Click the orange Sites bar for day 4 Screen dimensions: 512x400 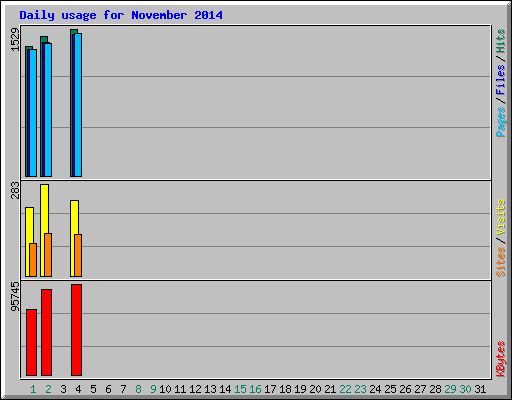pos(78,256)
